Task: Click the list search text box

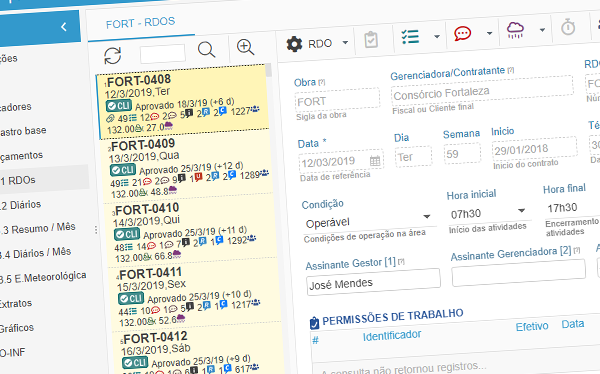Action: pyautogui.click(x=163, y=54)
